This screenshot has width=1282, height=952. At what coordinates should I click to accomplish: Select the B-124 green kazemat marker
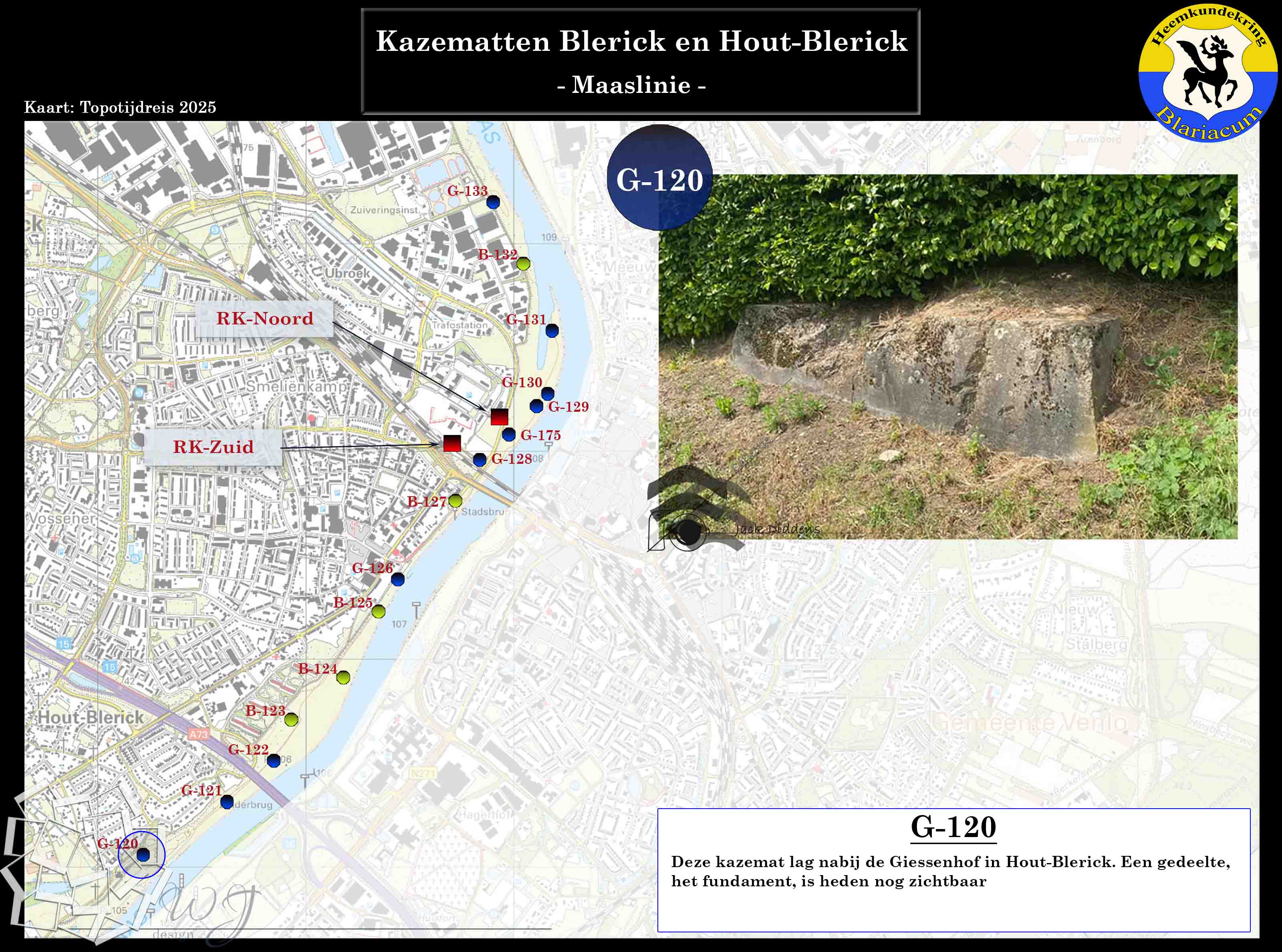[343, 678]
